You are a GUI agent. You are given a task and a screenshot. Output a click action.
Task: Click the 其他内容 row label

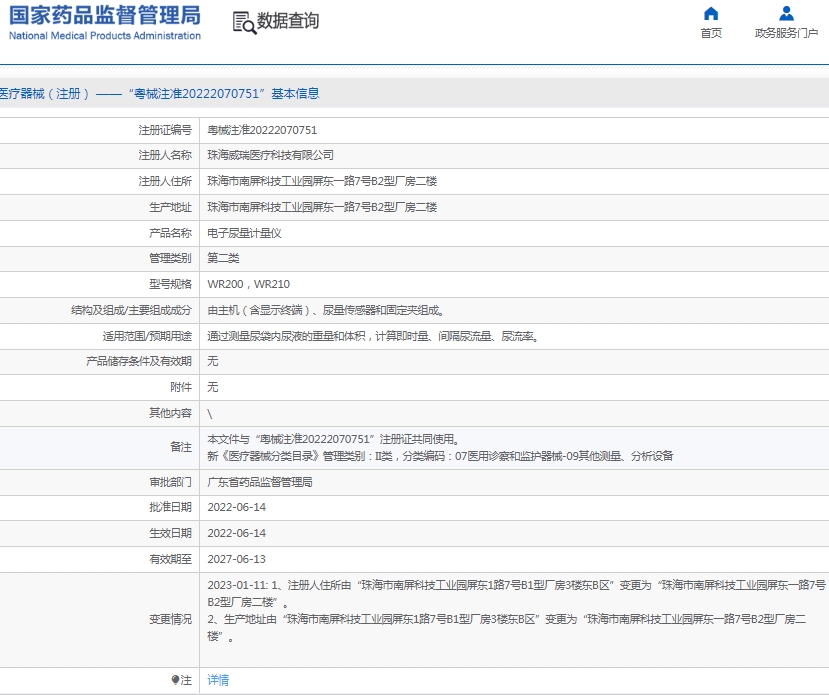tap(170, 413)
